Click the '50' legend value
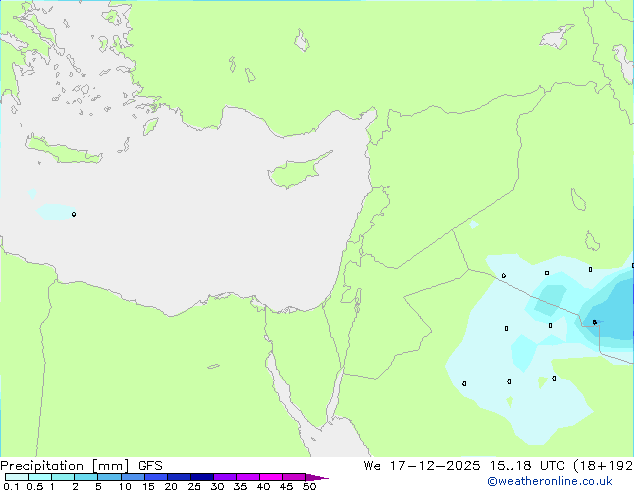This screenshot has width=634, height=490. pyautogui.click(x=309, y=486)
